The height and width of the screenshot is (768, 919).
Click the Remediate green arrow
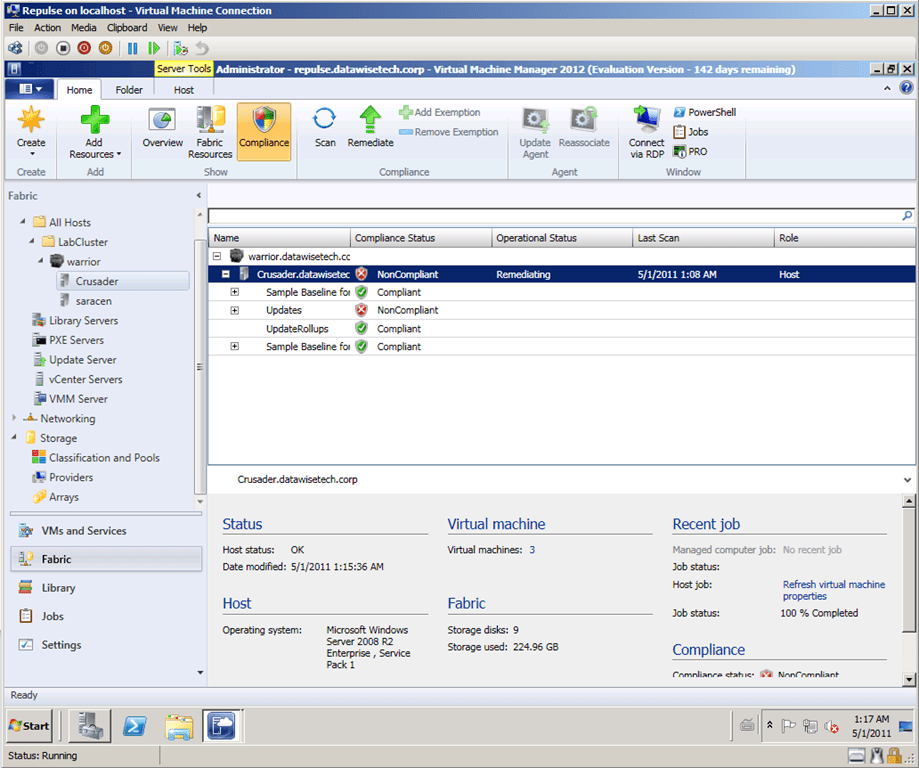pos(370,127)
